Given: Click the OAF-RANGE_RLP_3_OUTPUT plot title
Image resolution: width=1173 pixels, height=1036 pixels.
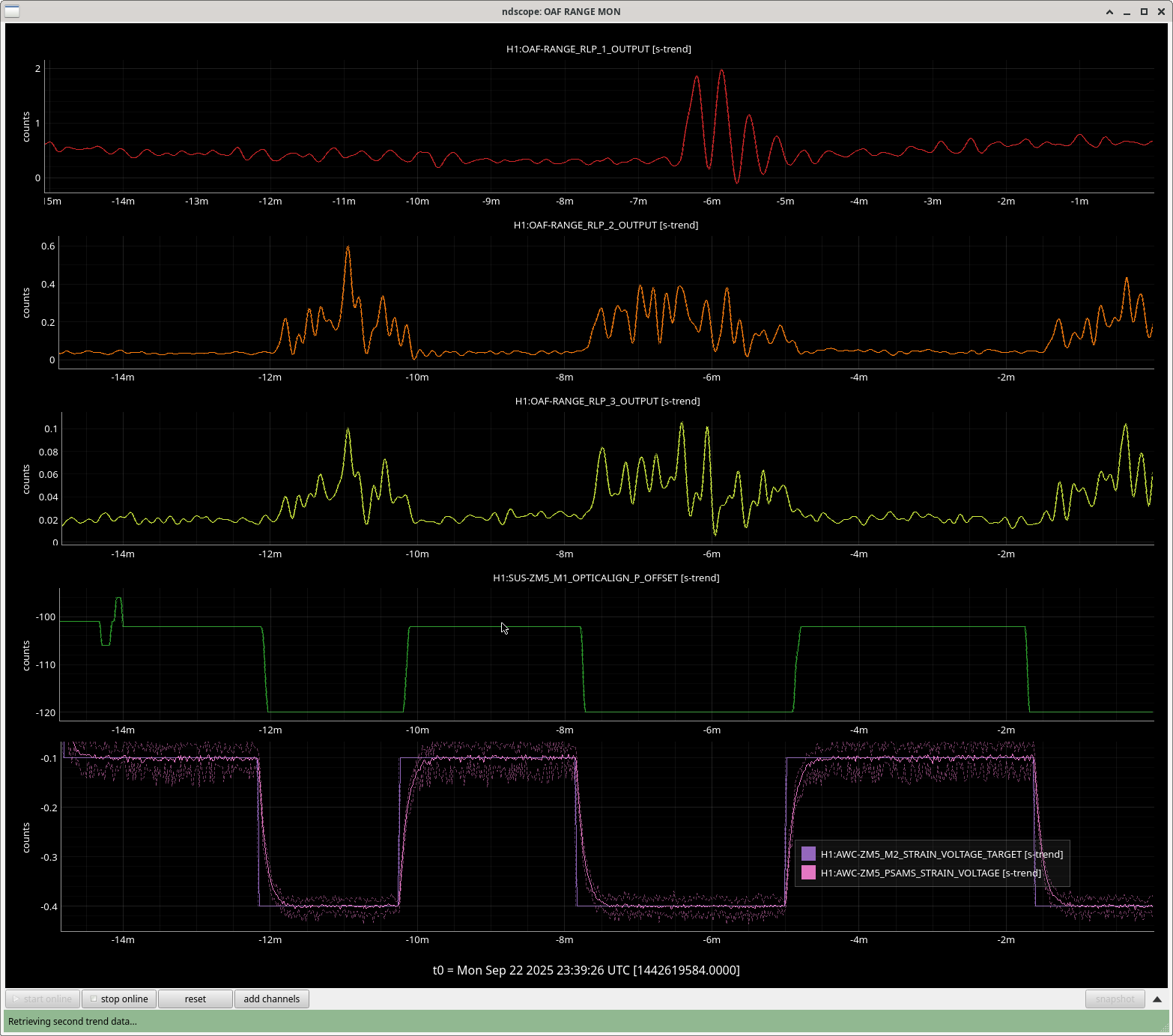Looking at the screenshot, I should [607, 401].
